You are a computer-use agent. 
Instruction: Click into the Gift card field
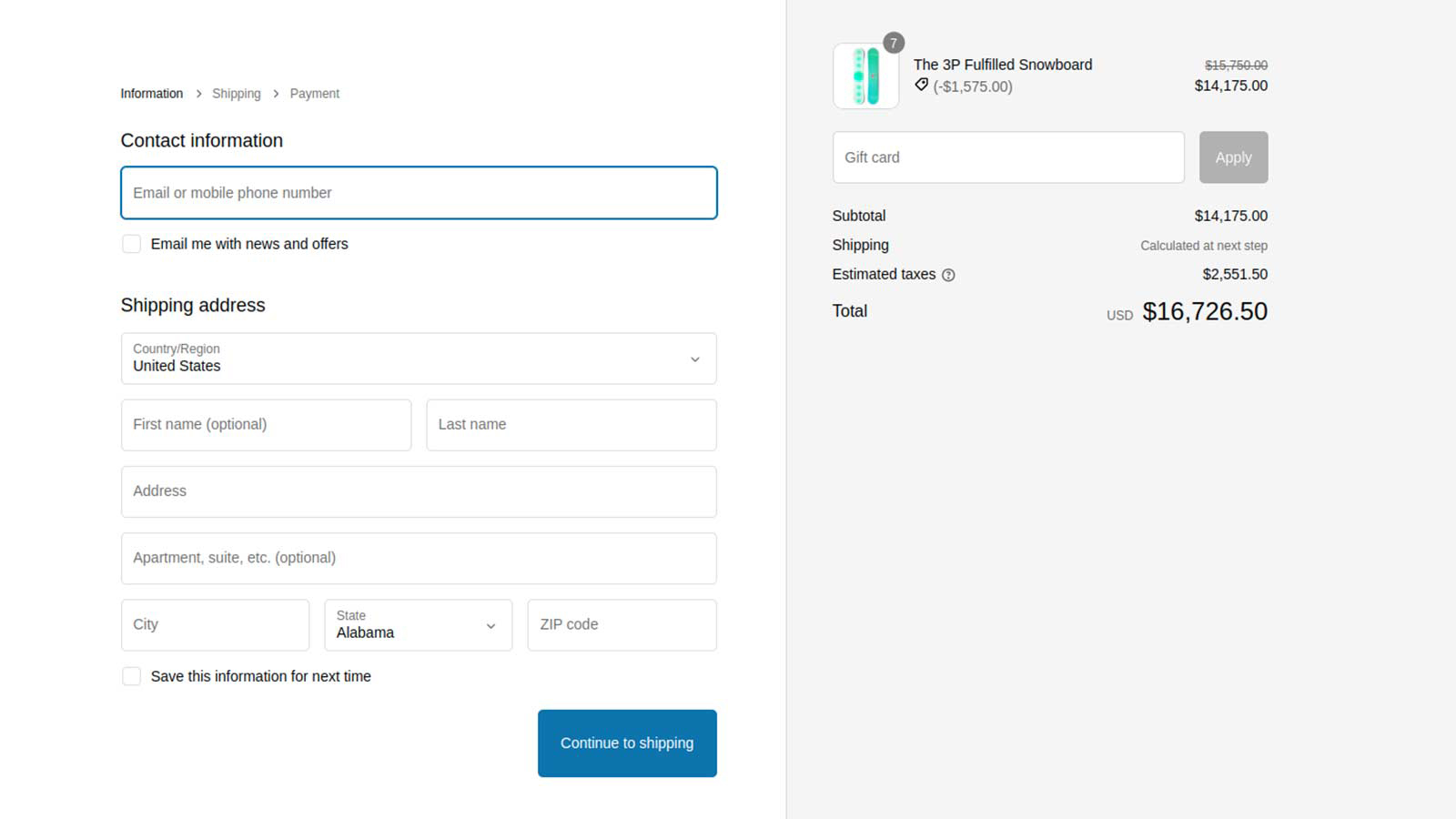[x=1008, y=157]
